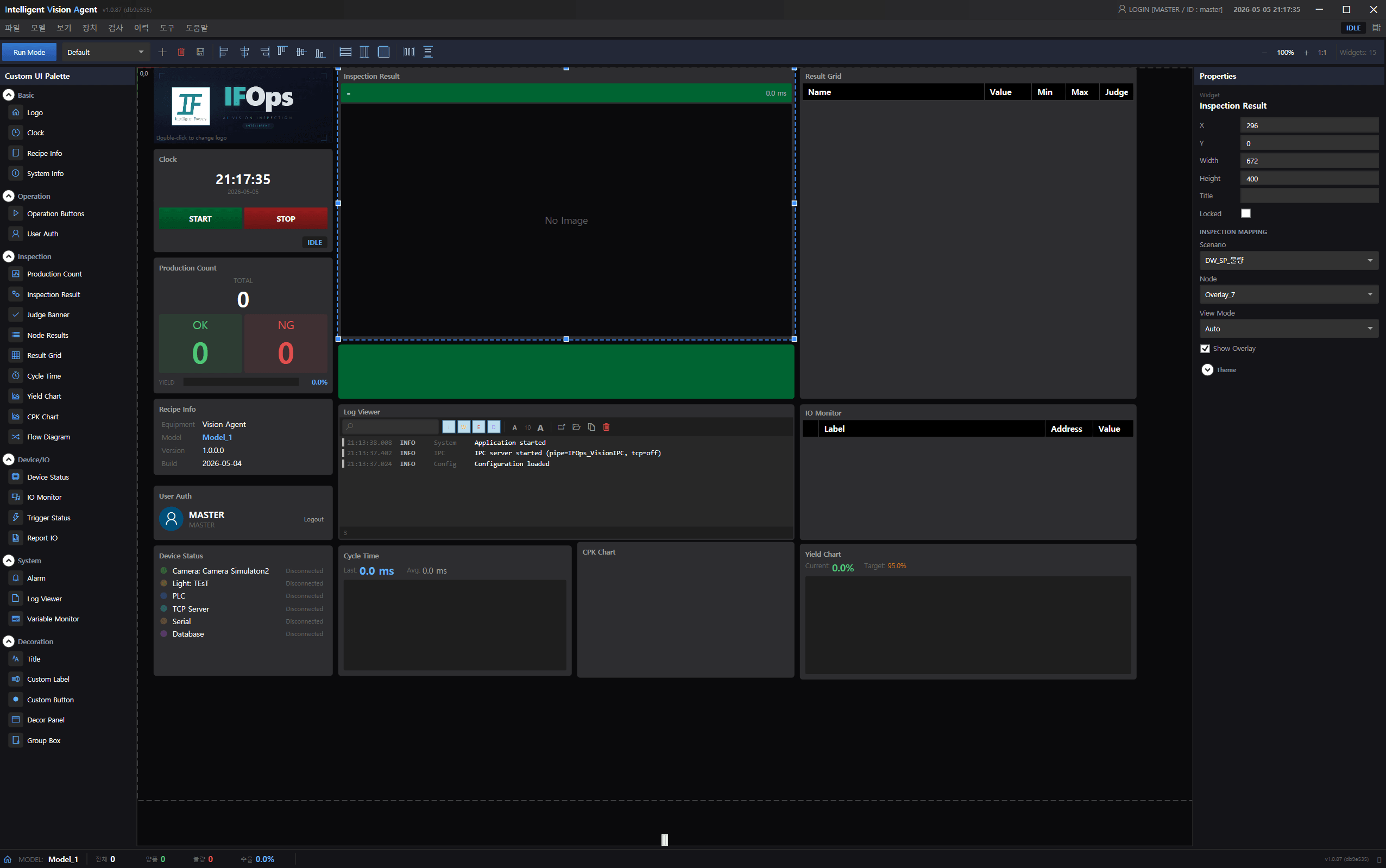Viewport: 1386px width, 868px height.
Task: Toggle the Warning (W) log filter
Action: point(464,427)
